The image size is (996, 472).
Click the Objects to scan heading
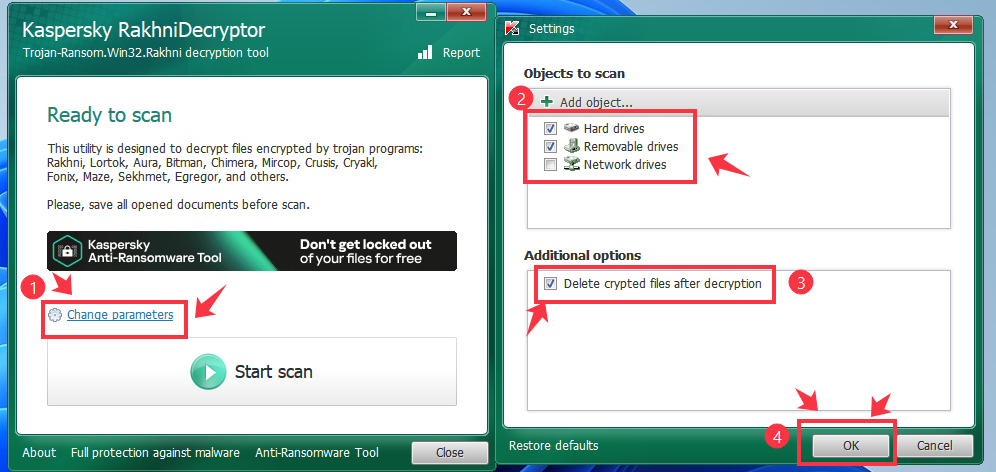point(574,74)
